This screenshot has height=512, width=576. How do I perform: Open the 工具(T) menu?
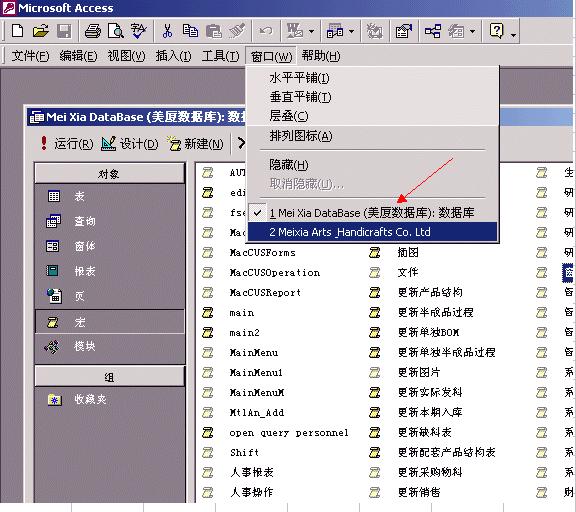click(x=220, y=56)
